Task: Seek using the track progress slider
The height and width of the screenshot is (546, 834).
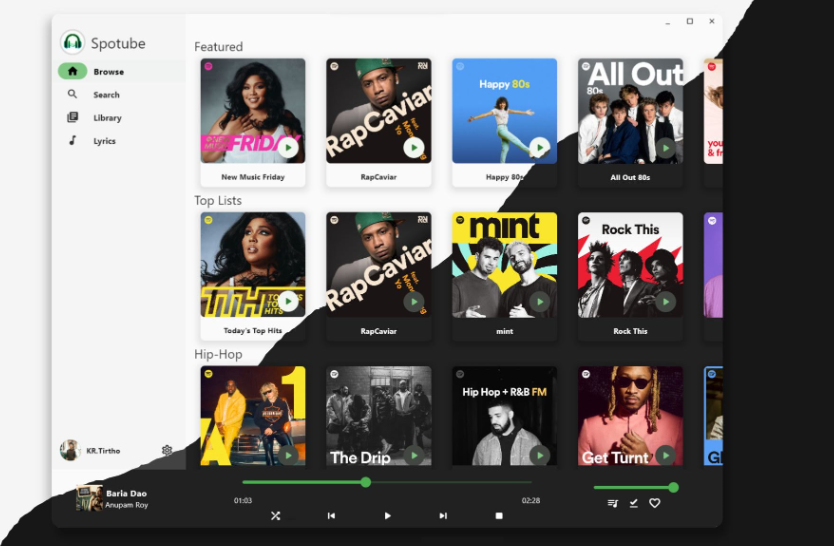Action: [x=387, y=482]
